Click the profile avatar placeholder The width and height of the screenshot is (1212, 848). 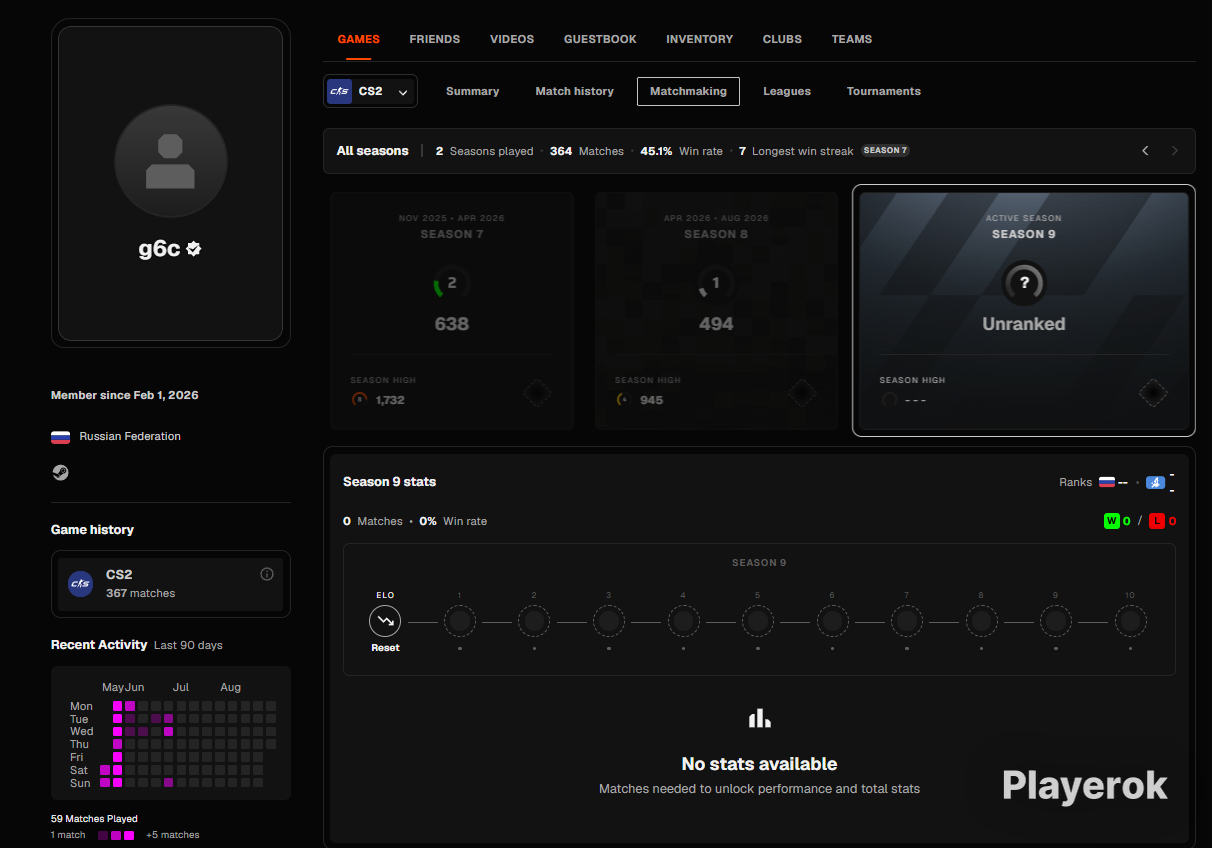(x=171, y=161)
